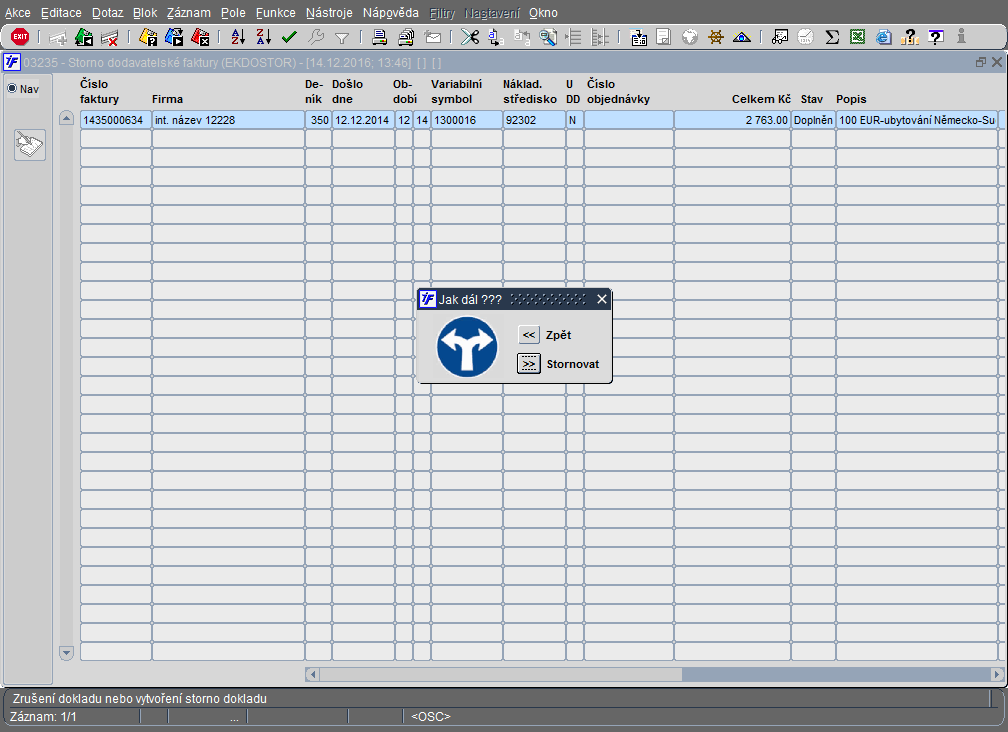The width and height of the screenshot is (1008, 732).
Task: Click the scroll up arrow beside first row
Action: tap(67, 119)
